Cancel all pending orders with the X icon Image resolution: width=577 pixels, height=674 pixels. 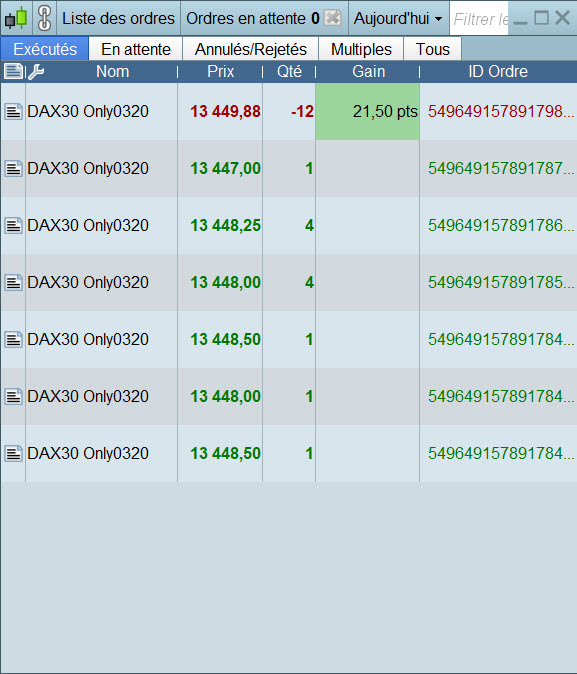click(333, 18)
